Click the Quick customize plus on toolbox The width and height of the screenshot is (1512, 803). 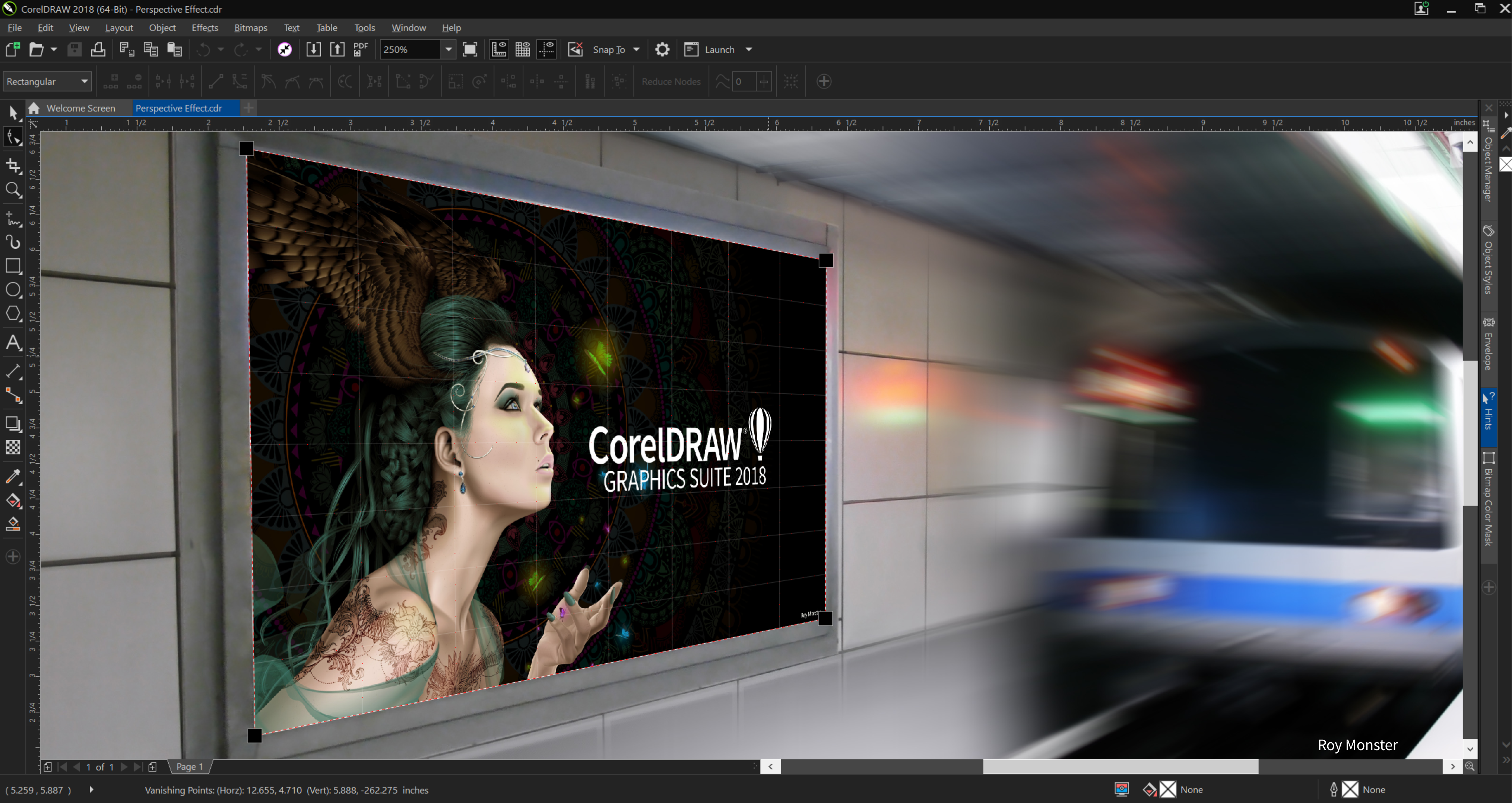(13, 556)
